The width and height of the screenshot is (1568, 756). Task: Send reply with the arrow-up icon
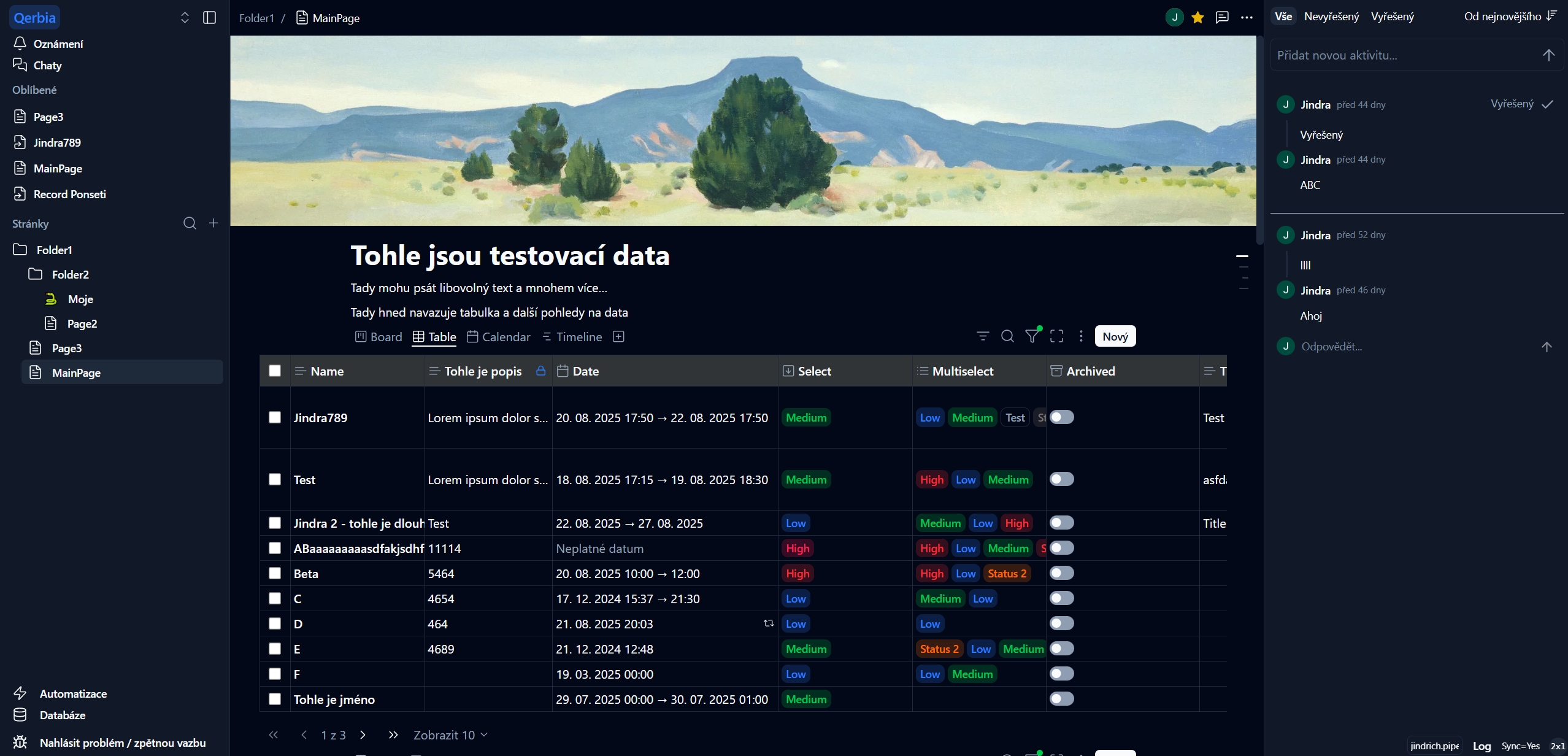[1547, 347]
